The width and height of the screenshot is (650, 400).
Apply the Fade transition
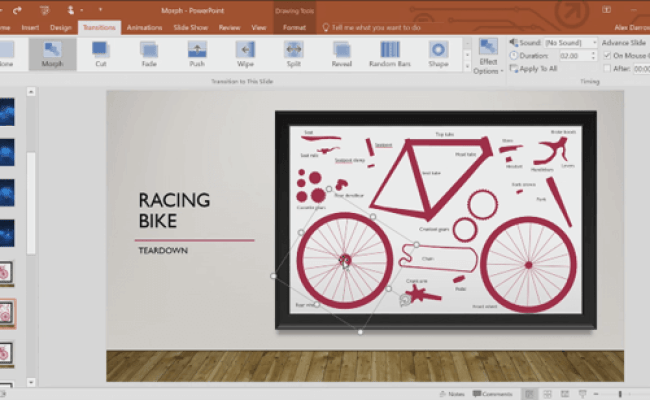click(149, 54)
